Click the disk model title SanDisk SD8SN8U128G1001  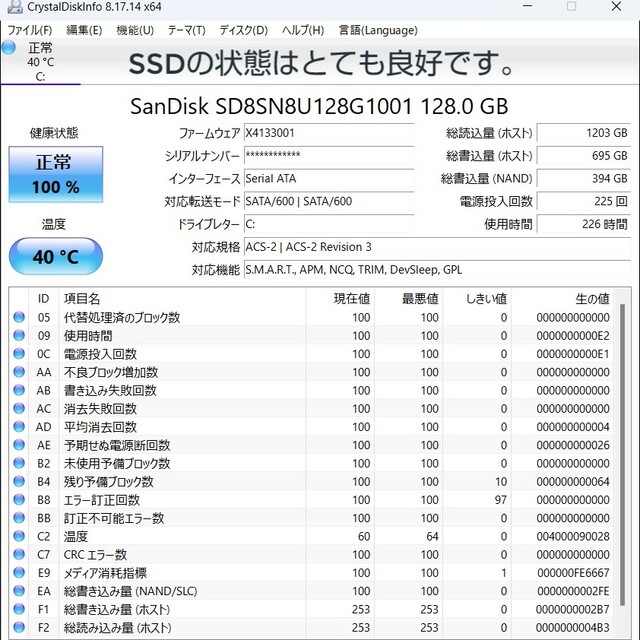coord(319,106)
